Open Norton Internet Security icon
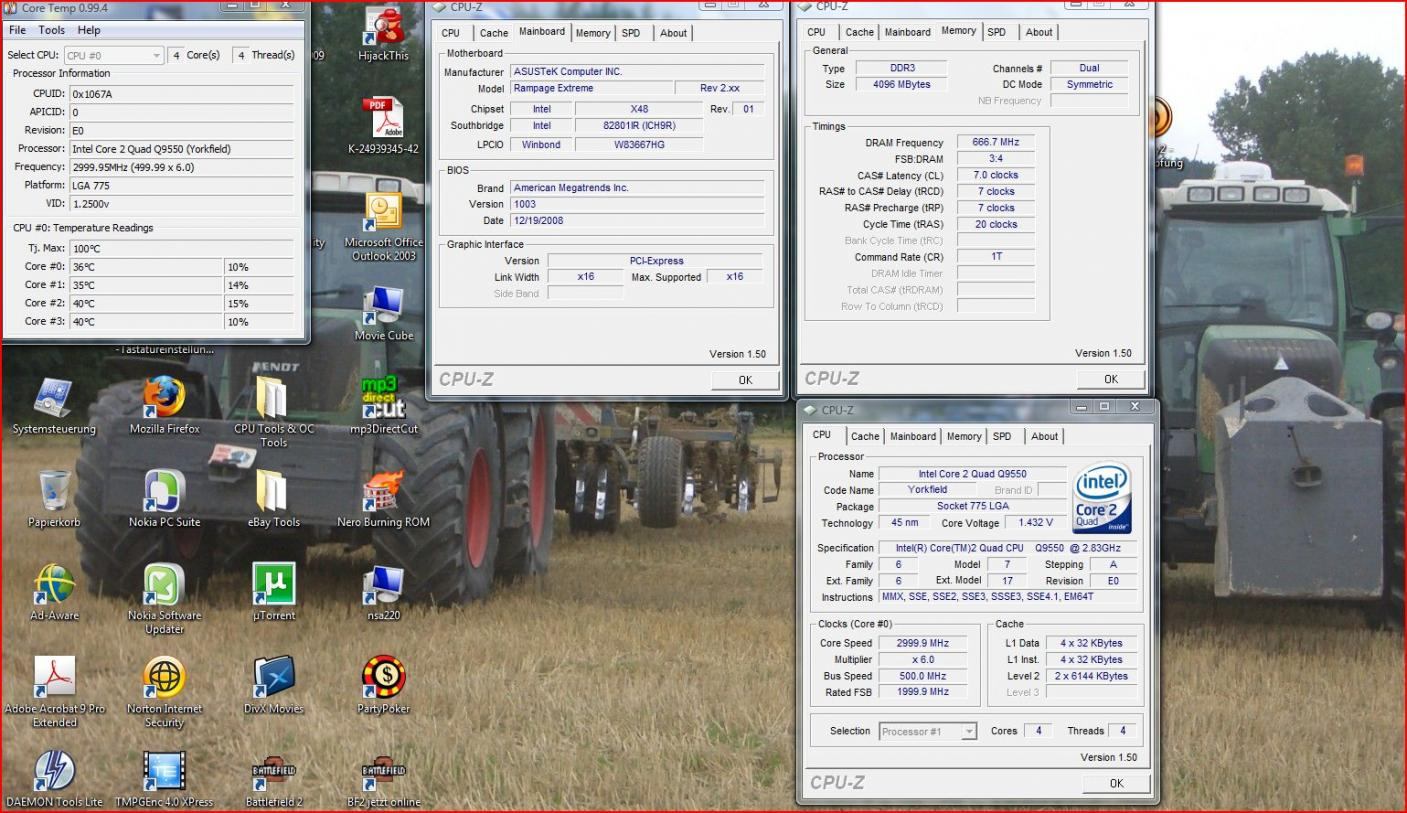The width and height of the screenshot is (1407, 813). pos(164,692)
